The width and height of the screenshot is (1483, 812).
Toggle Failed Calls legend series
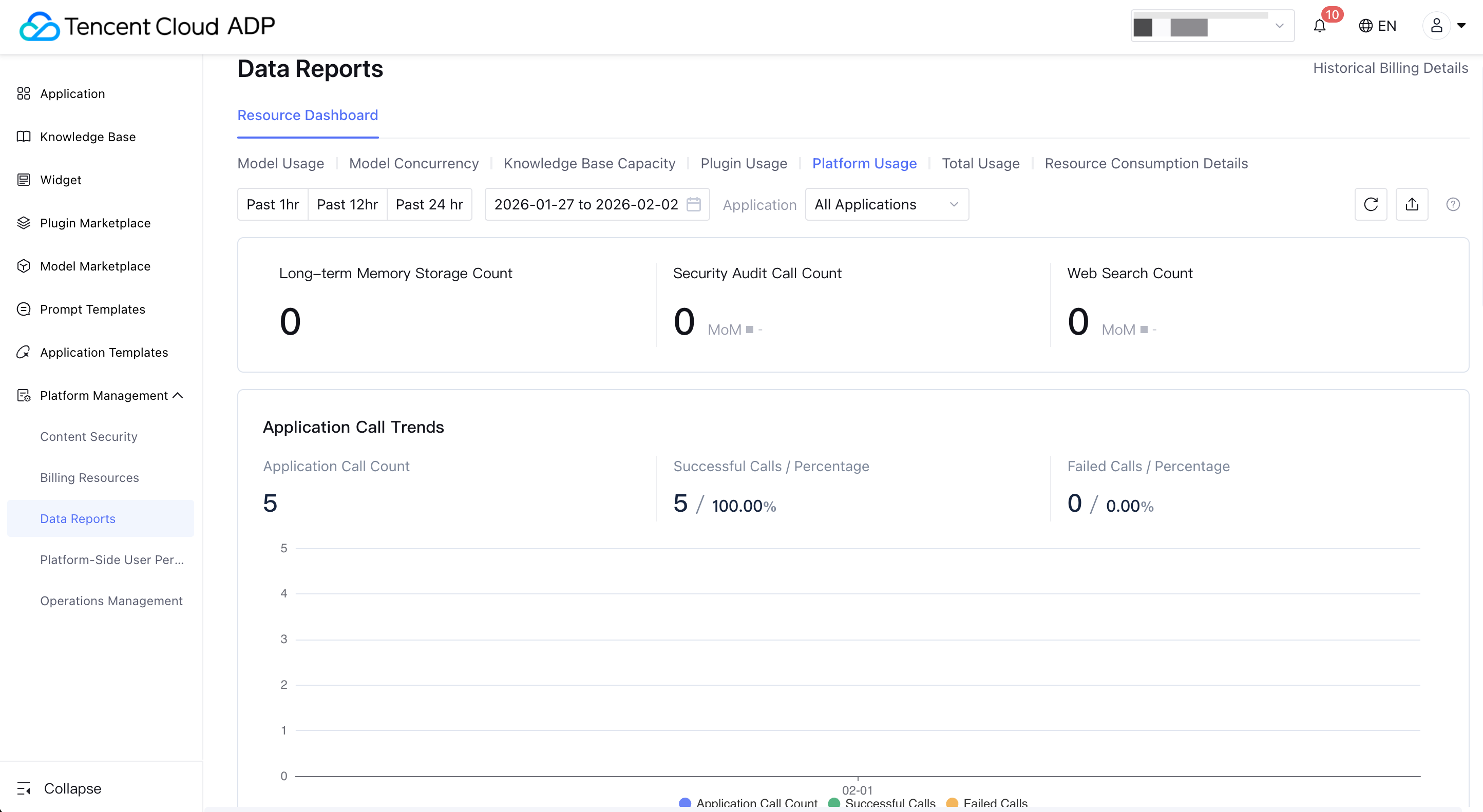pyautogui.click(x=987, y=803)
